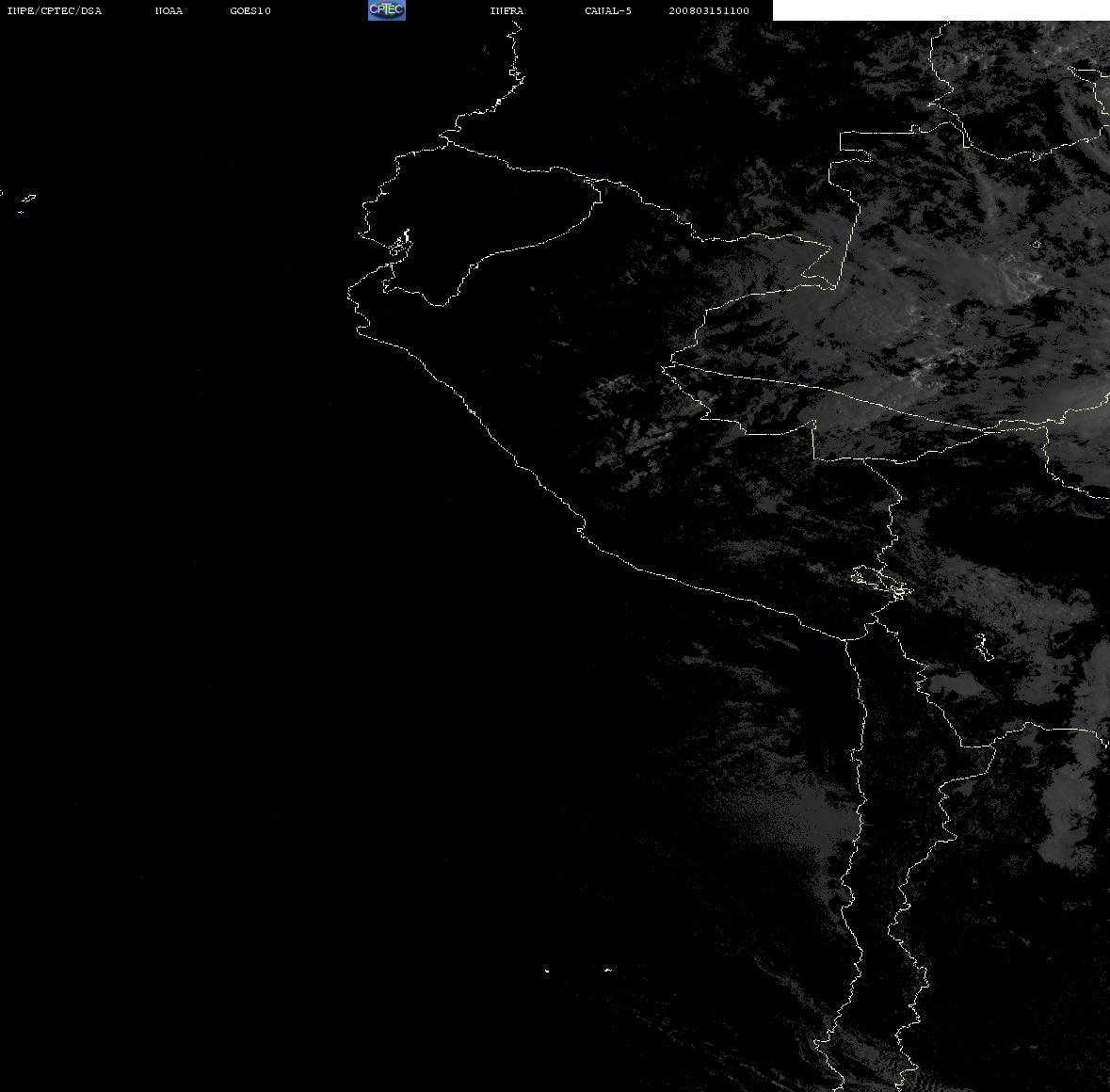Select the GOES10 satellite label
Screen dimensions: 1110x1092
coord(250,10)
